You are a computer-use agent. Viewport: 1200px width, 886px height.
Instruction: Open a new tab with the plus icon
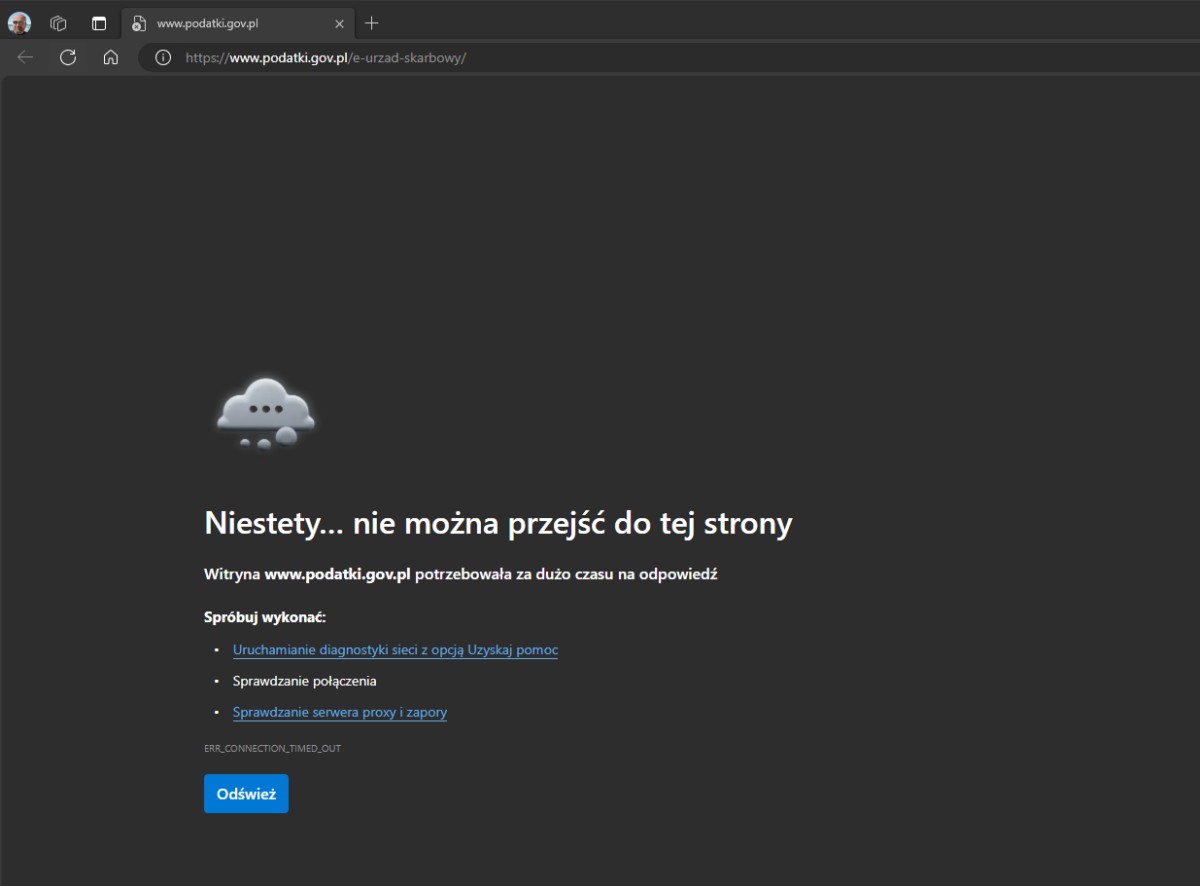point(371,22)
